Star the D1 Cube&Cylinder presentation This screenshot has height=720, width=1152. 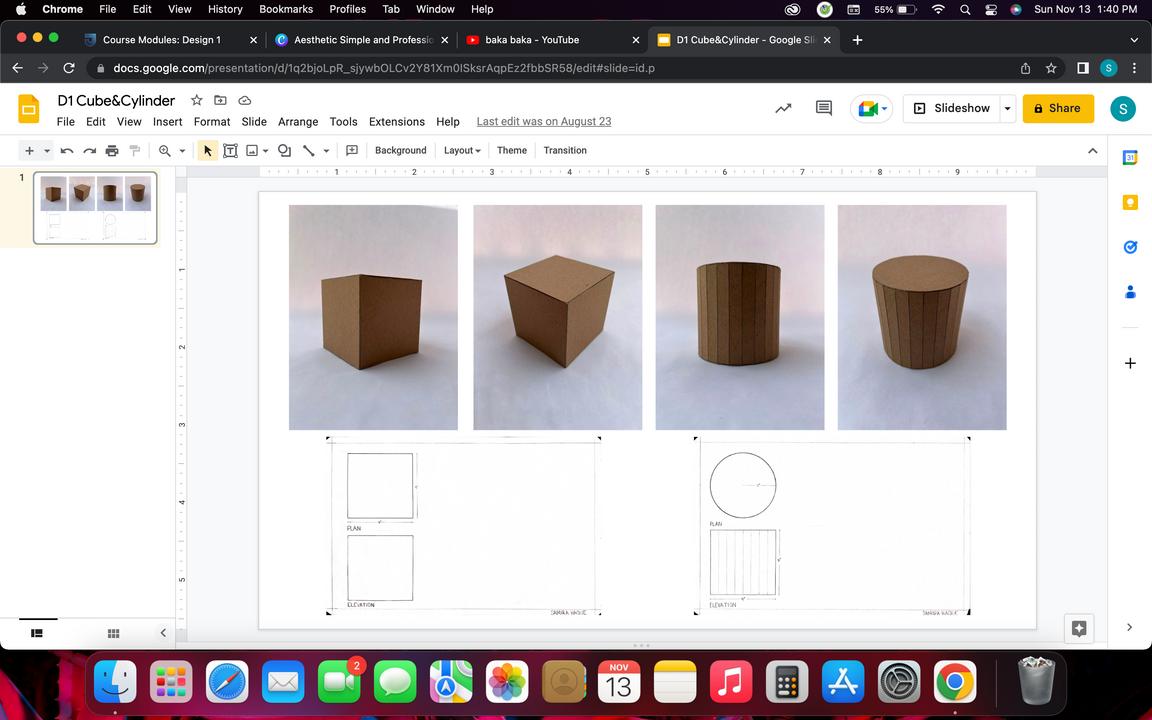[x=197, y=100]
